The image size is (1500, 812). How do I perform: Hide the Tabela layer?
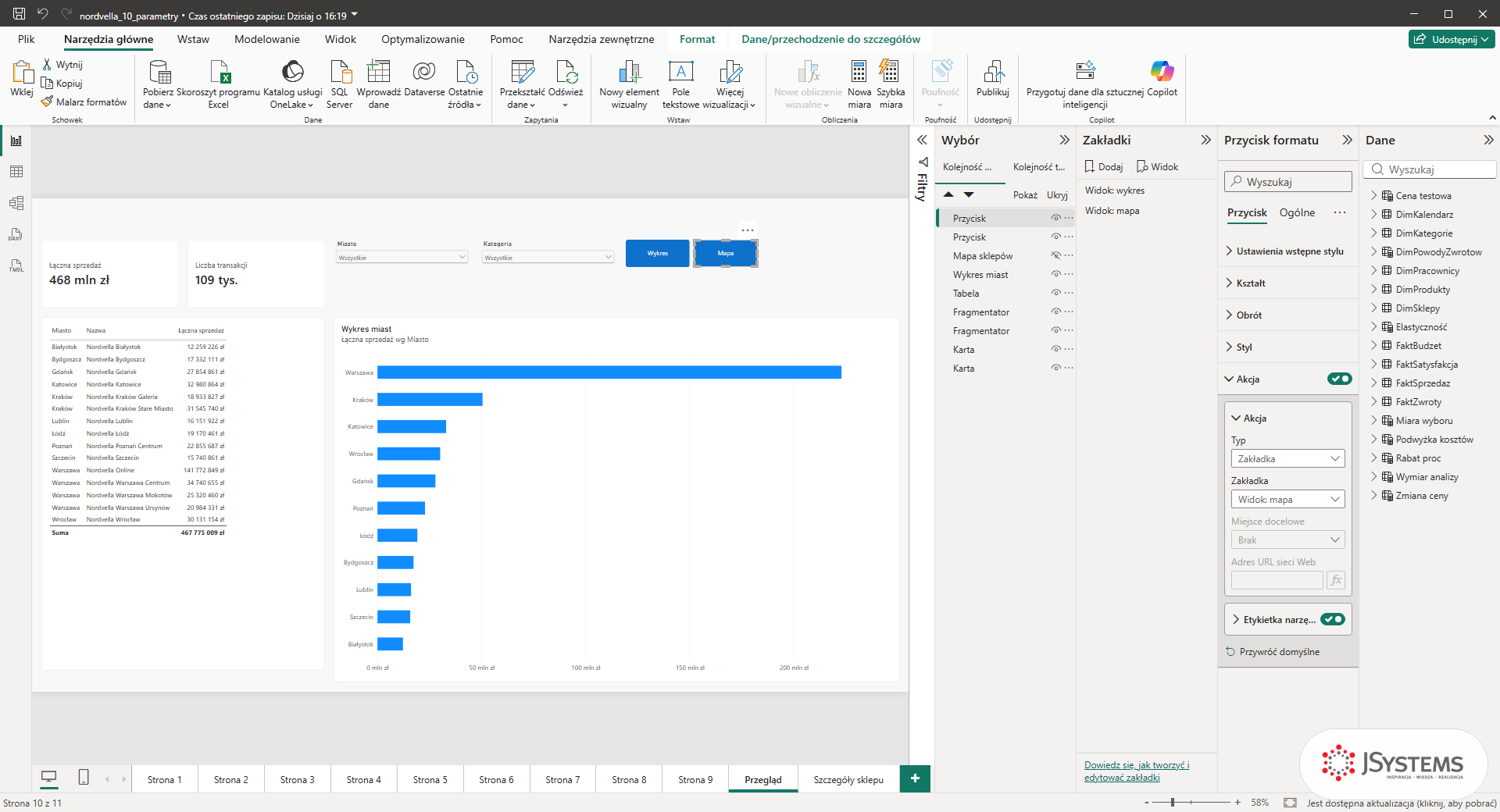(x=1056, y=293)
